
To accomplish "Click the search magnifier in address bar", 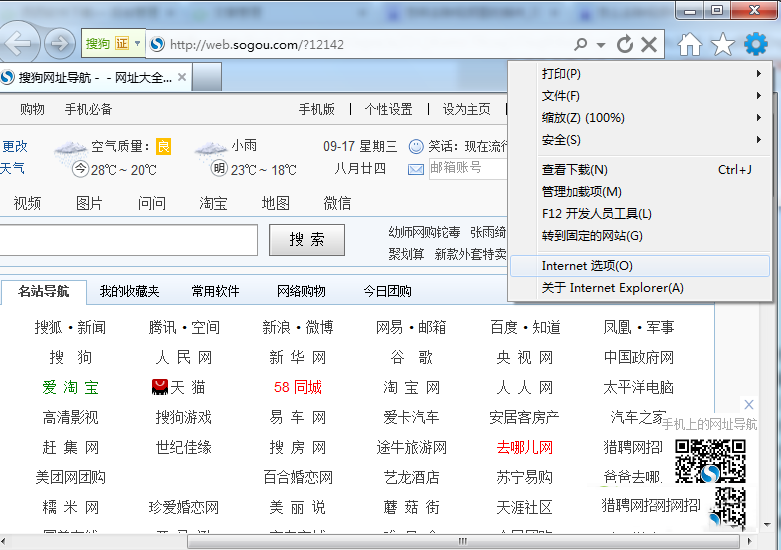I will tap(581, 44).
